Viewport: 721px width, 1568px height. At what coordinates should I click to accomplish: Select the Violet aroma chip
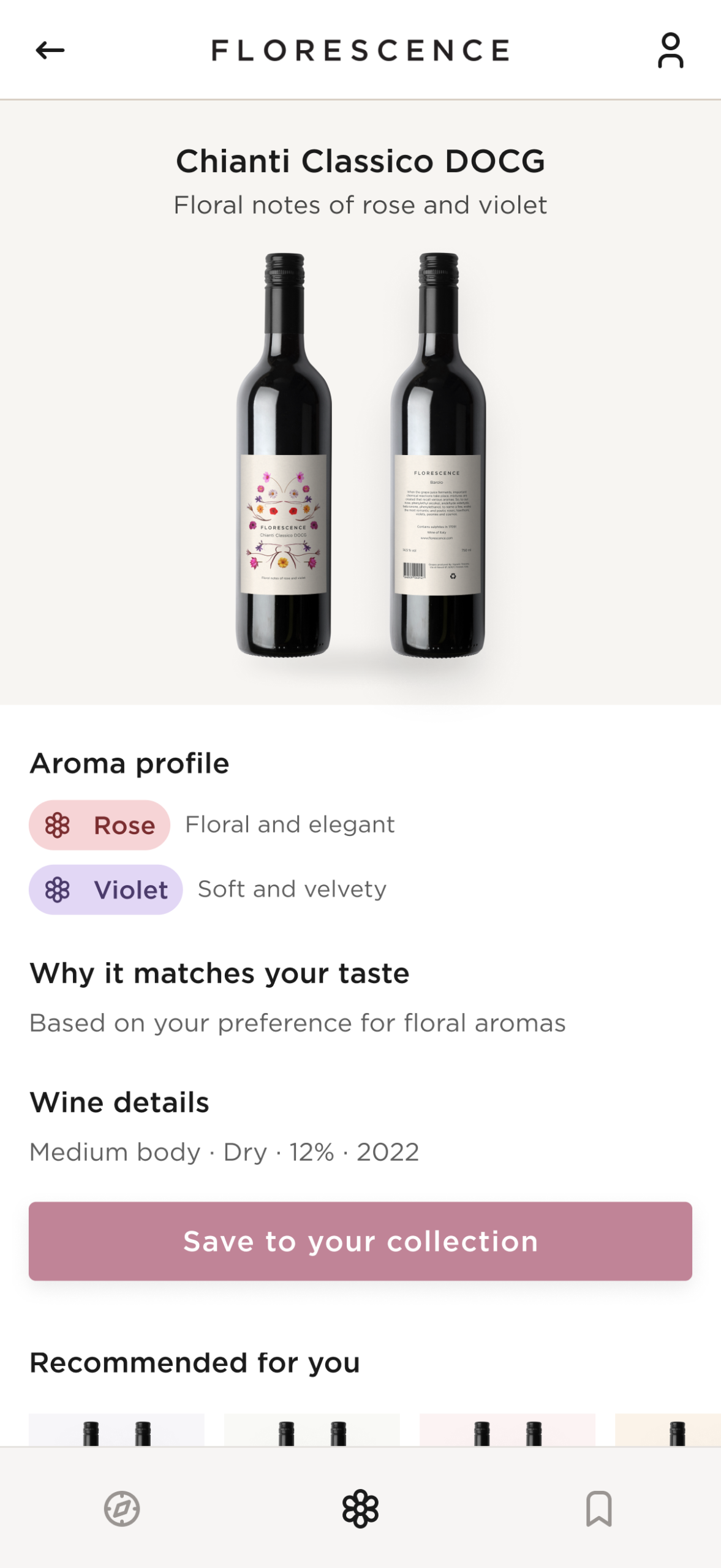tap(106, 889)
